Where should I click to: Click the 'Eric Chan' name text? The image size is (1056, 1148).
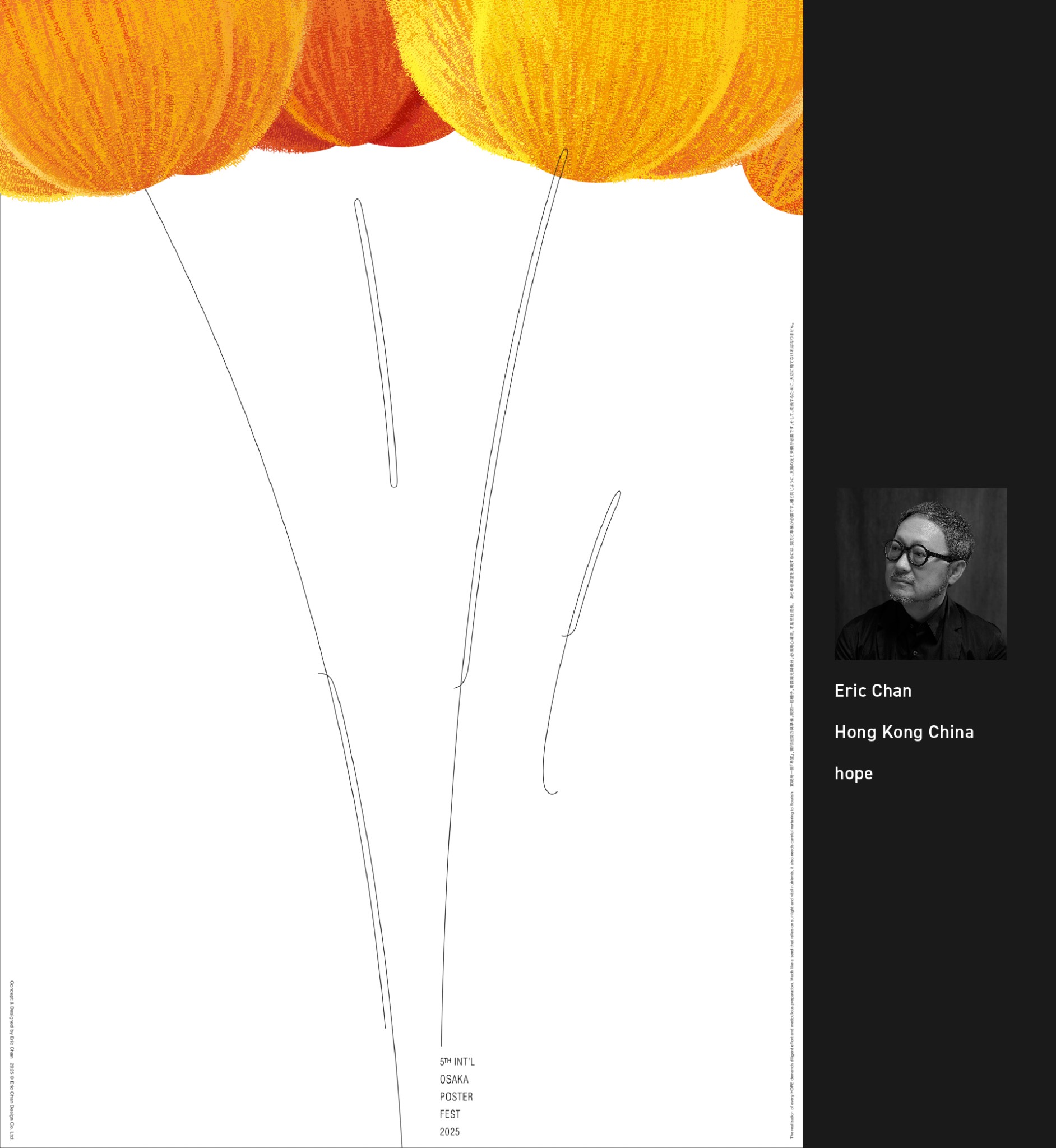click(x=873, y=691)
